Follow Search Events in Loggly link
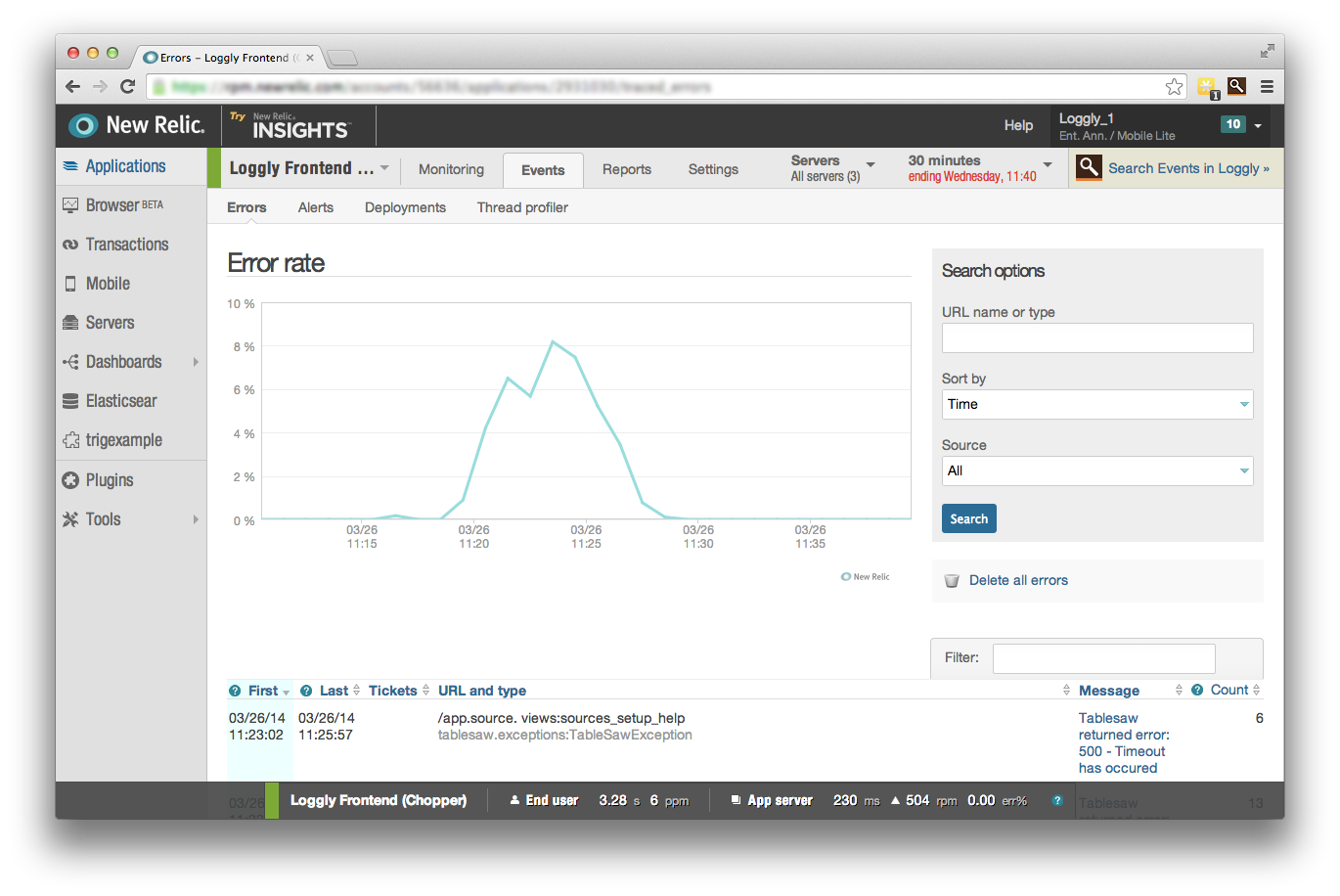 coord(1187,168)
